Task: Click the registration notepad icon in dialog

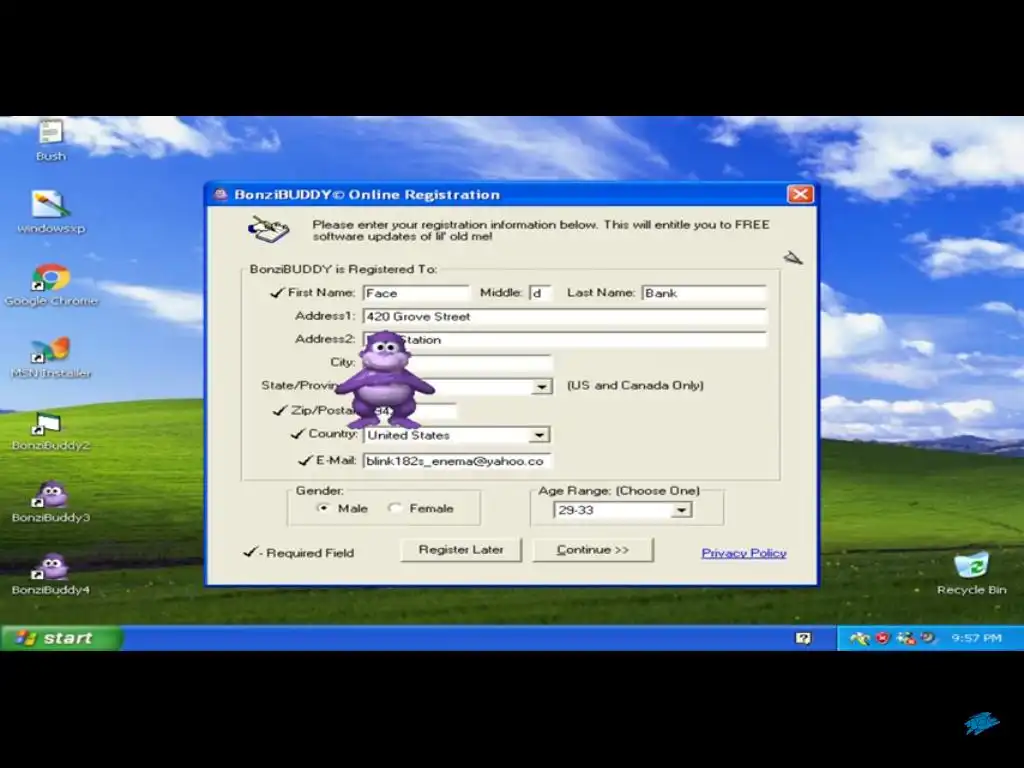Action: [268, 229]
